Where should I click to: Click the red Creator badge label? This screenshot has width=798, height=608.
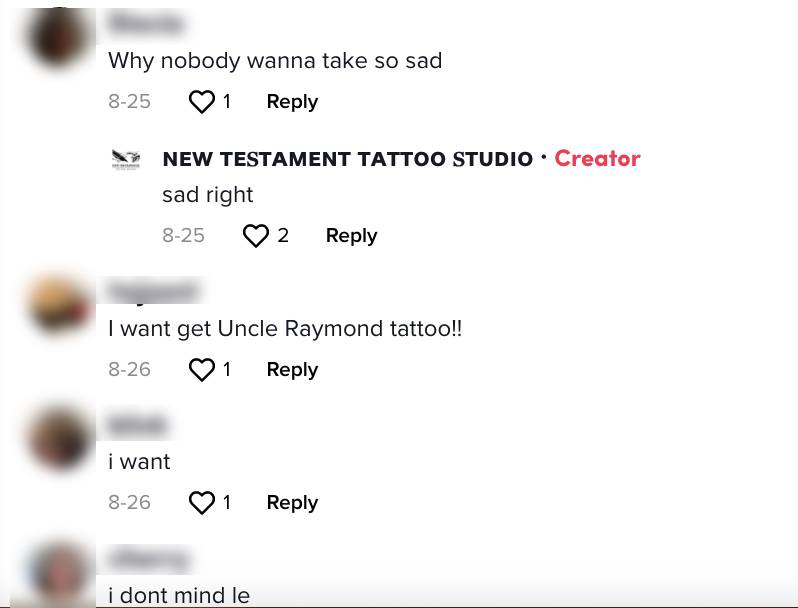[x=597, y=159]
